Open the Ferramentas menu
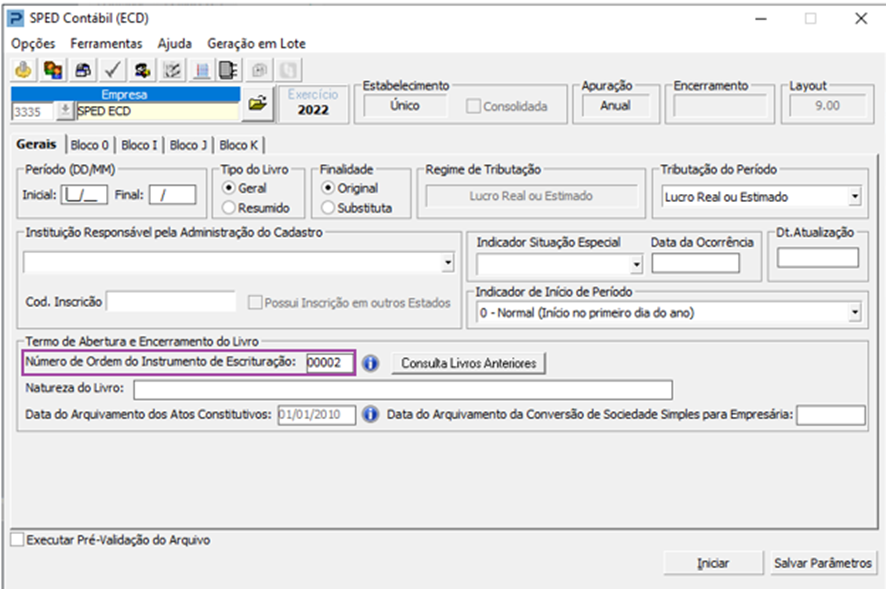The width and height of the screenshot is (886, 589). (106, 44)
